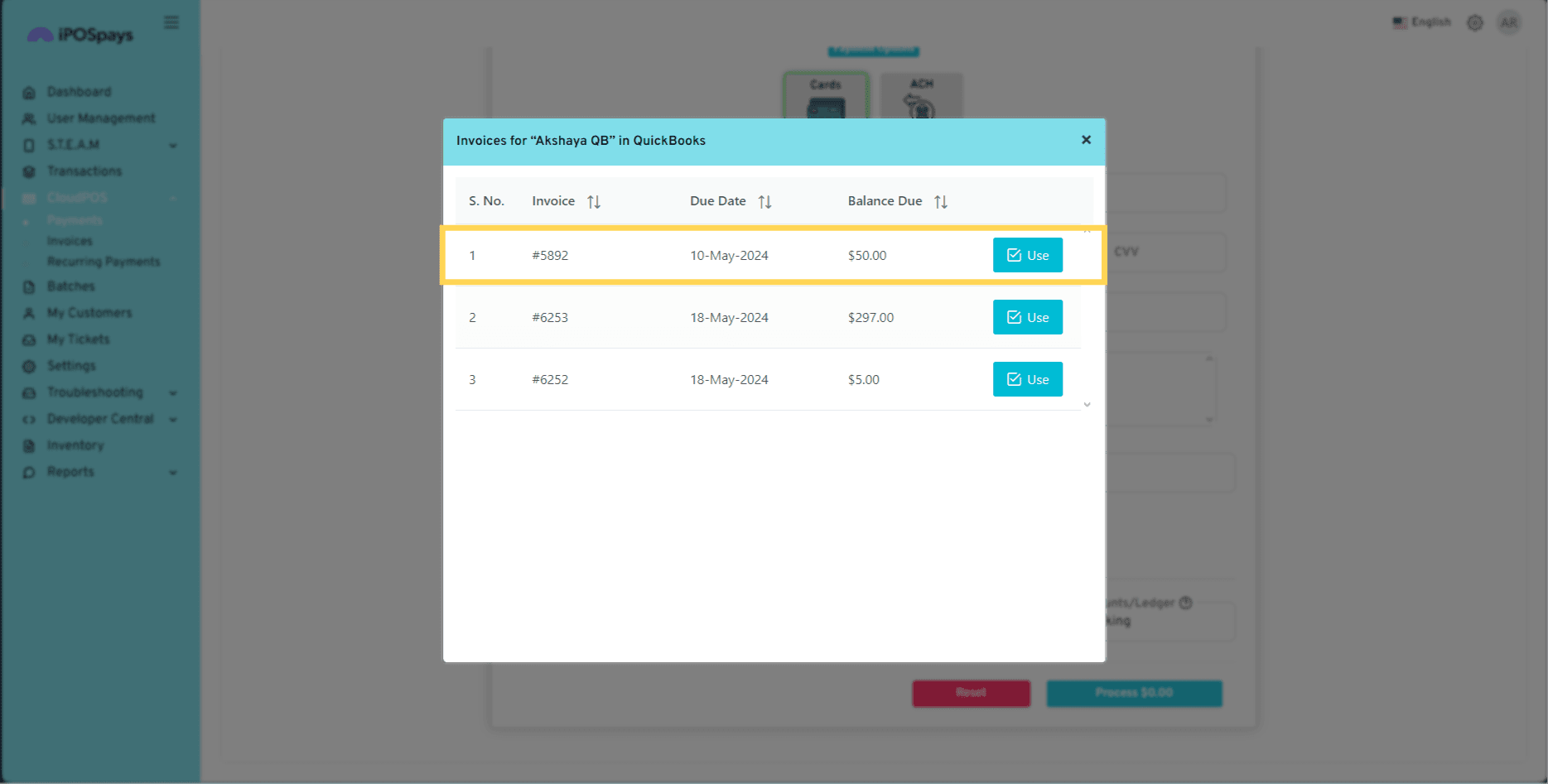
Task: Open Settings in the sidebar
Action: coord(71,366)
